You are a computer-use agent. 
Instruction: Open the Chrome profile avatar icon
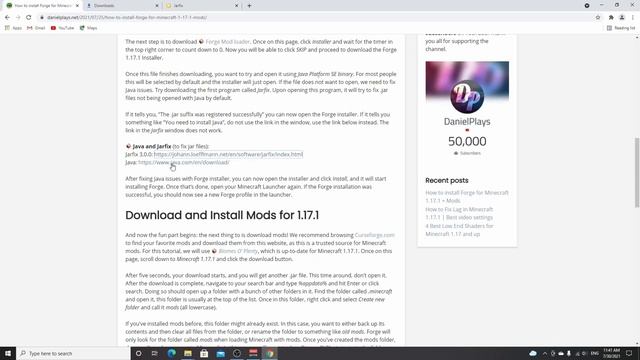[x=622, y=18]
